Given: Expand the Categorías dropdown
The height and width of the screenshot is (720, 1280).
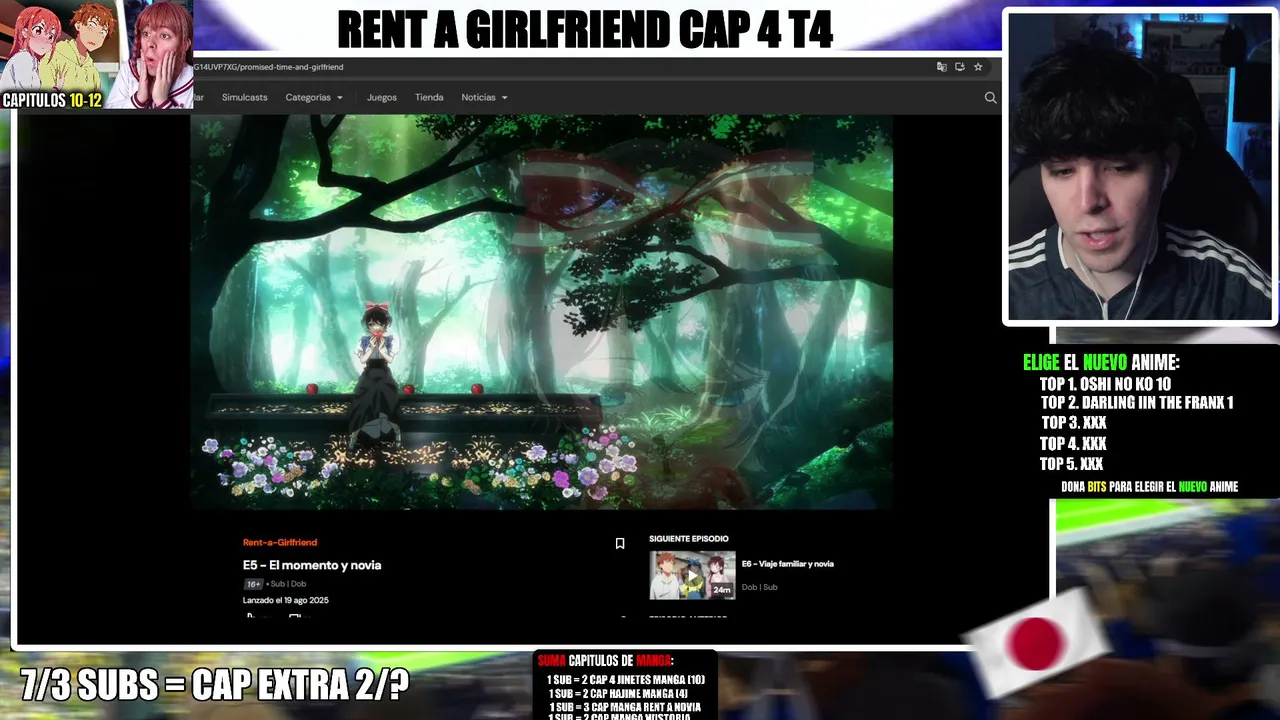Looking at the screenshot, I should [314, 97].
